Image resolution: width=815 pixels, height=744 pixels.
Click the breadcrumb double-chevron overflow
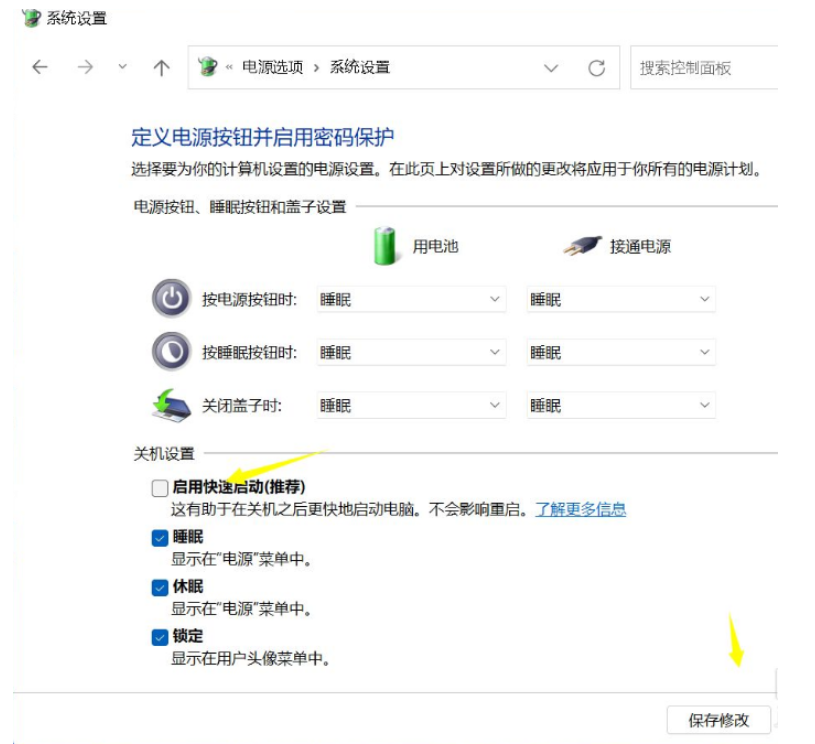pos(229,68)
